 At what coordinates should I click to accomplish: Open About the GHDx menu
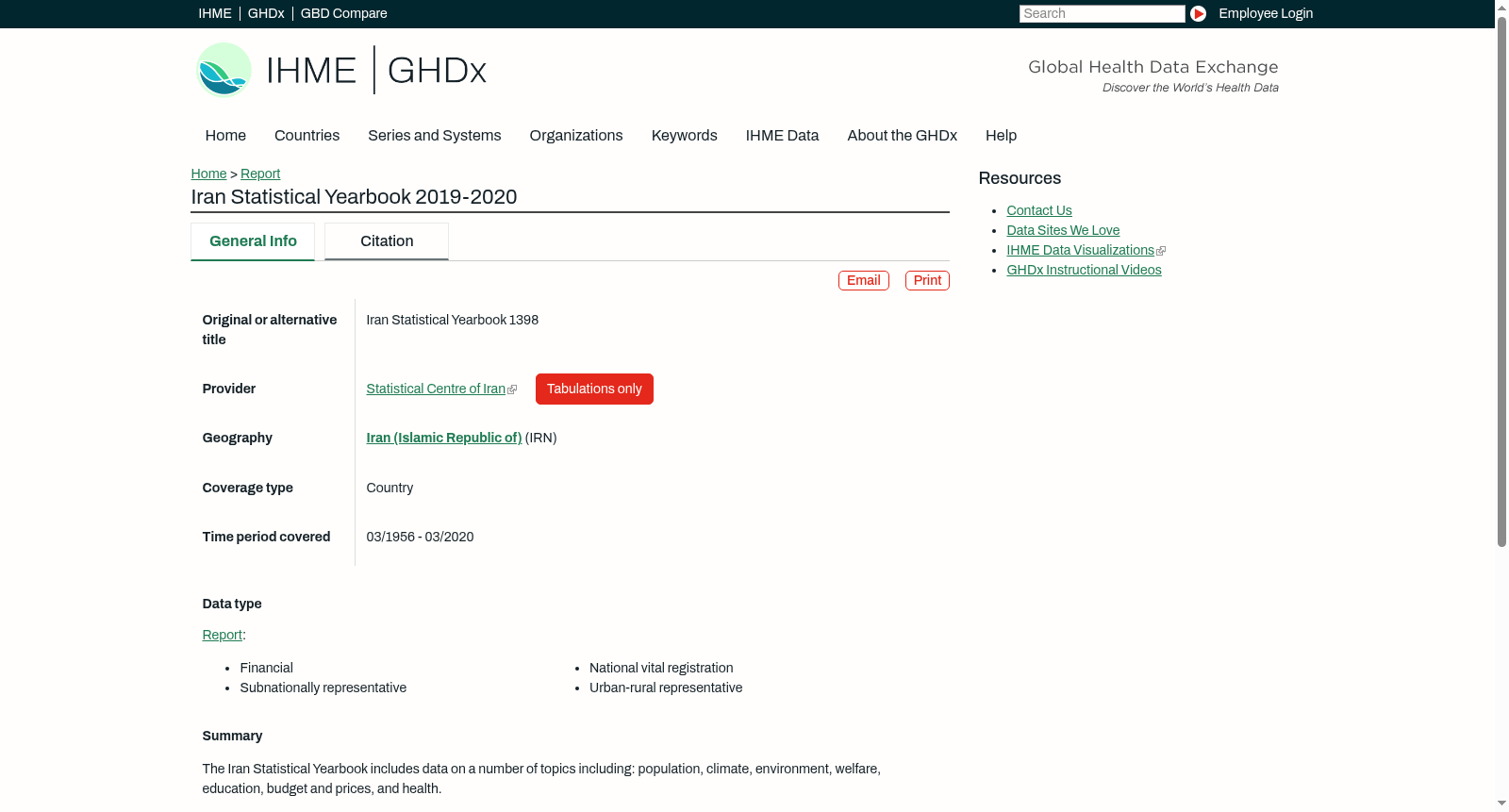pos(902,136)
